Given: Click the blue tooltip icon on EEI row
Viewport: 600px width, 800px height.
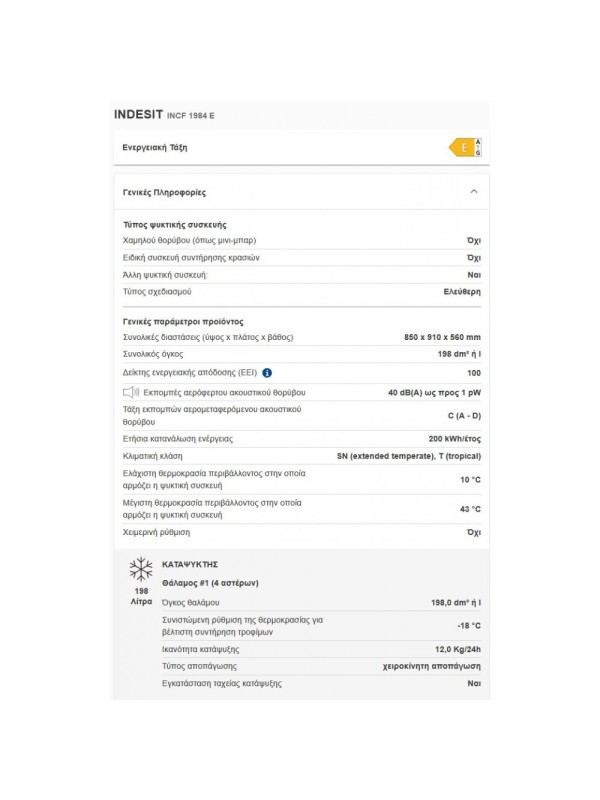Looking at the screenshot, I should [x=269, y=372].
